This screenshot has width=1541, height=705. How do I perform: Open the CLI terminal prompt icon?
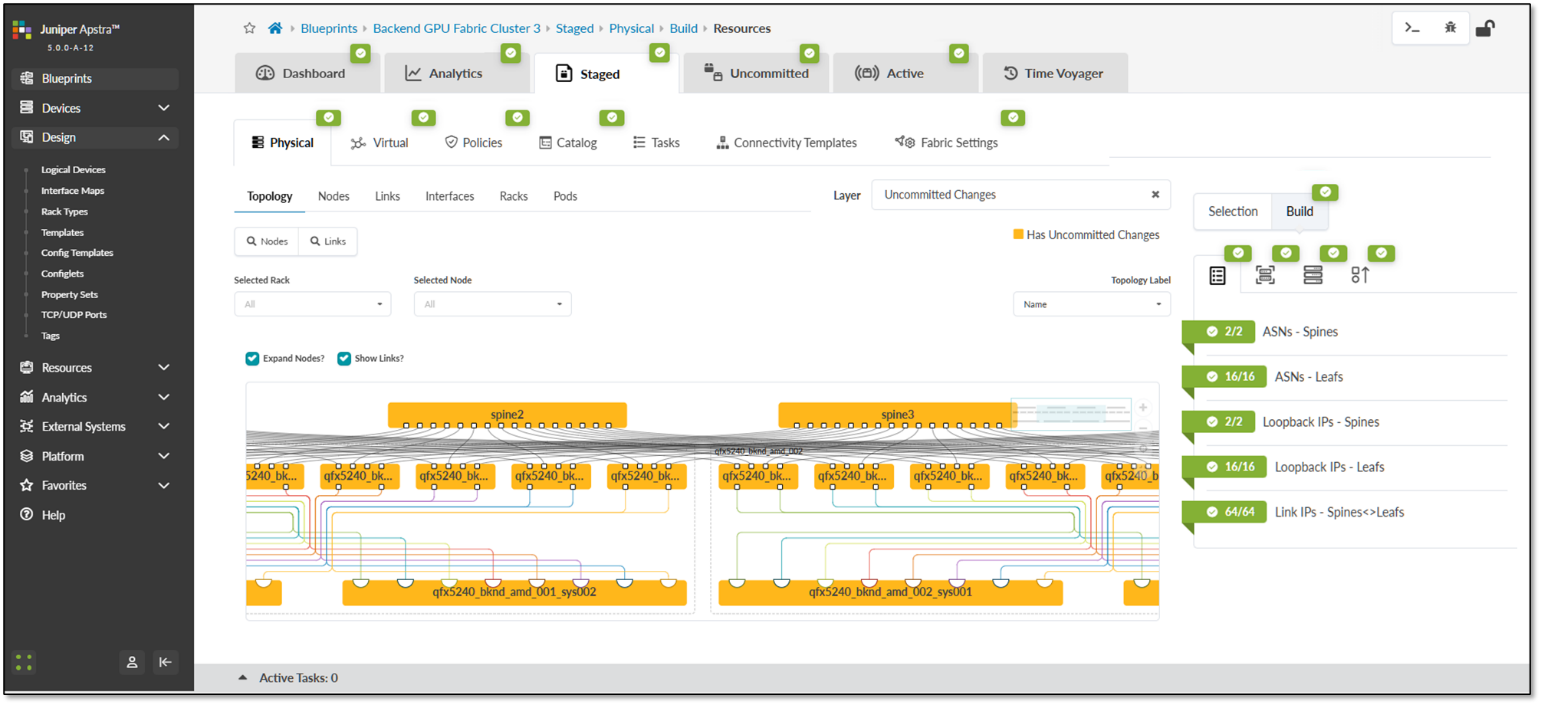click(x=1412, y=28)
